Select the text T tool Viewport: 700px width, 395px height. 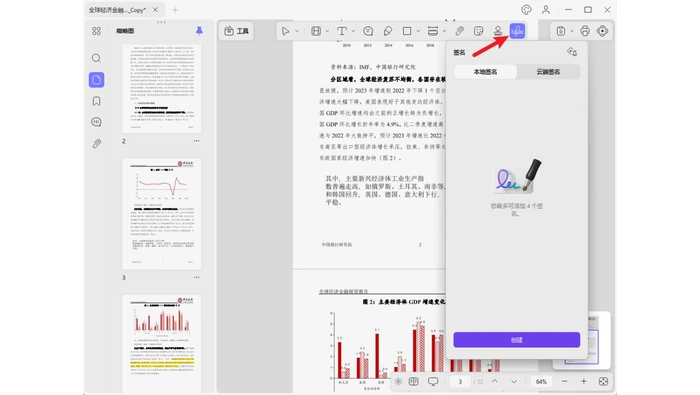[x=342, y=31]
